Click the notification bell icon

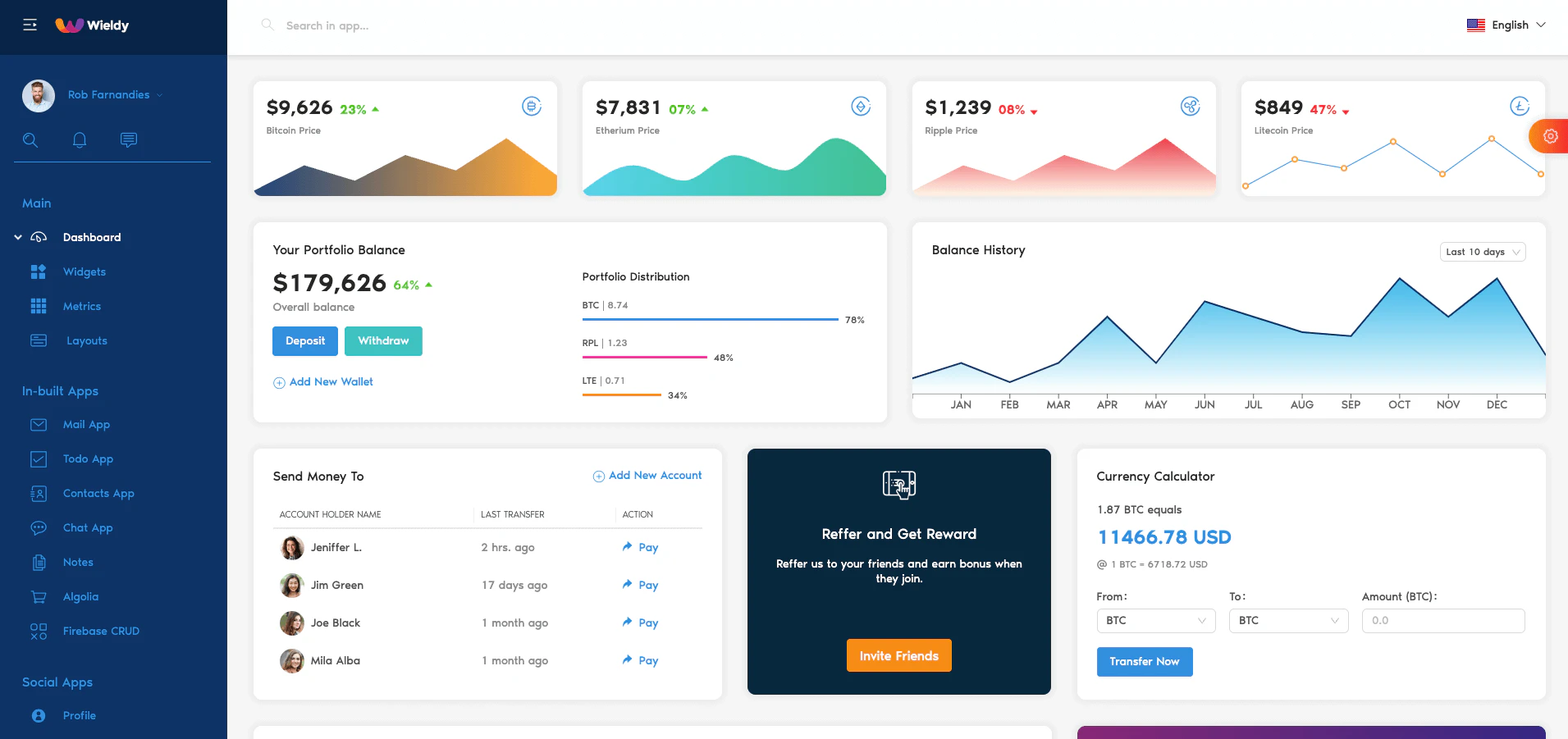click(x=79, y=139)
